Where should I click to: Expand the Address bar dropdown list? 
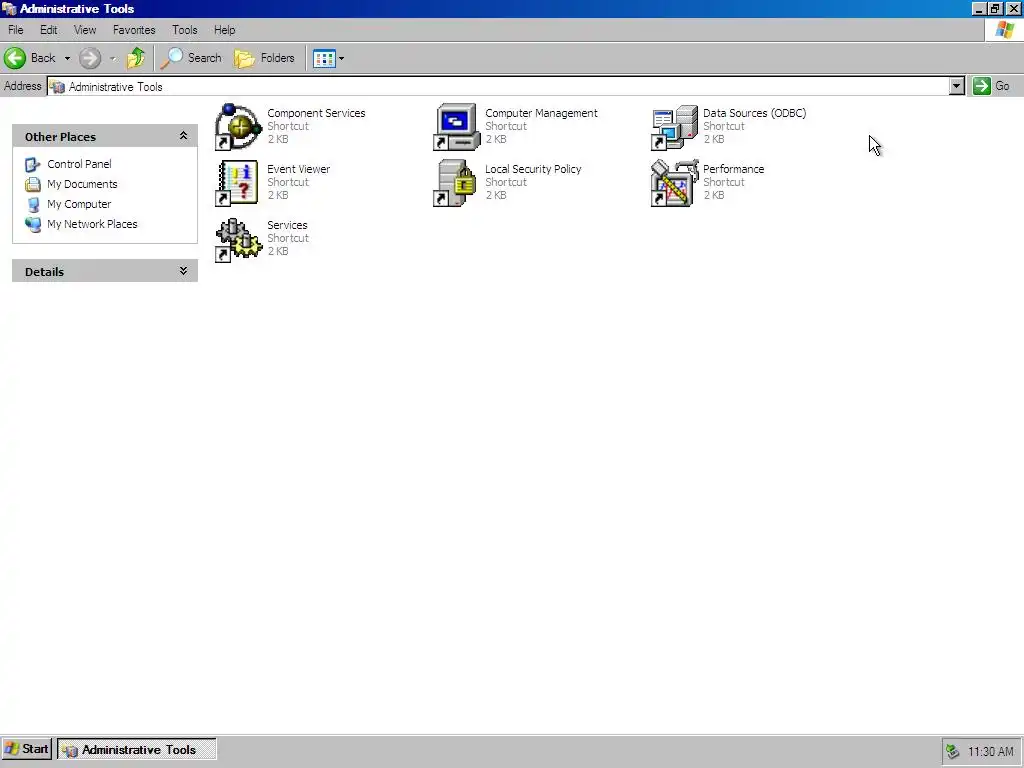[x=956, y=86]
